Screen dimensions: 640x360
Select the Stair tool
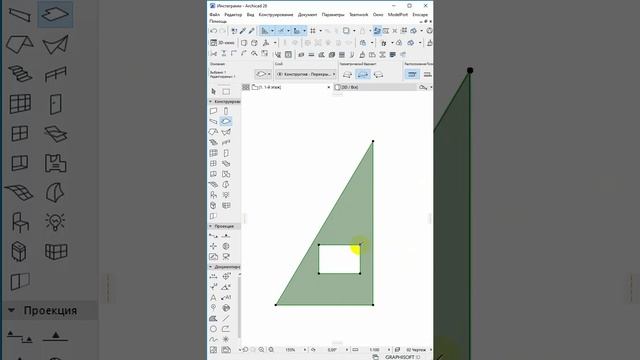click(x=213, y=142)
